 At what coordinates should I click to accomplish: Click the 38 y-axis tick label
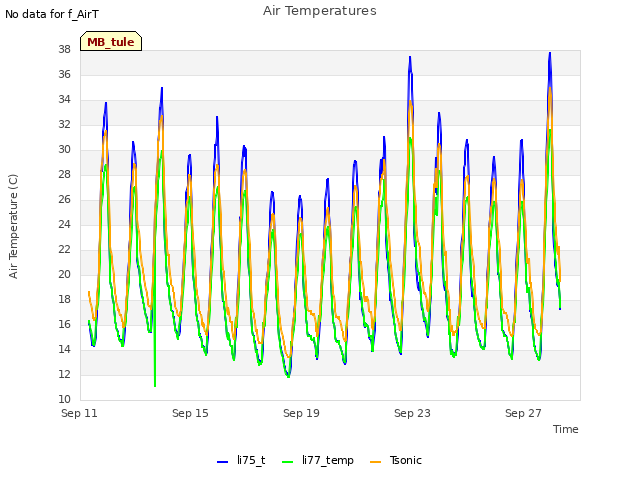pos(64,49)
